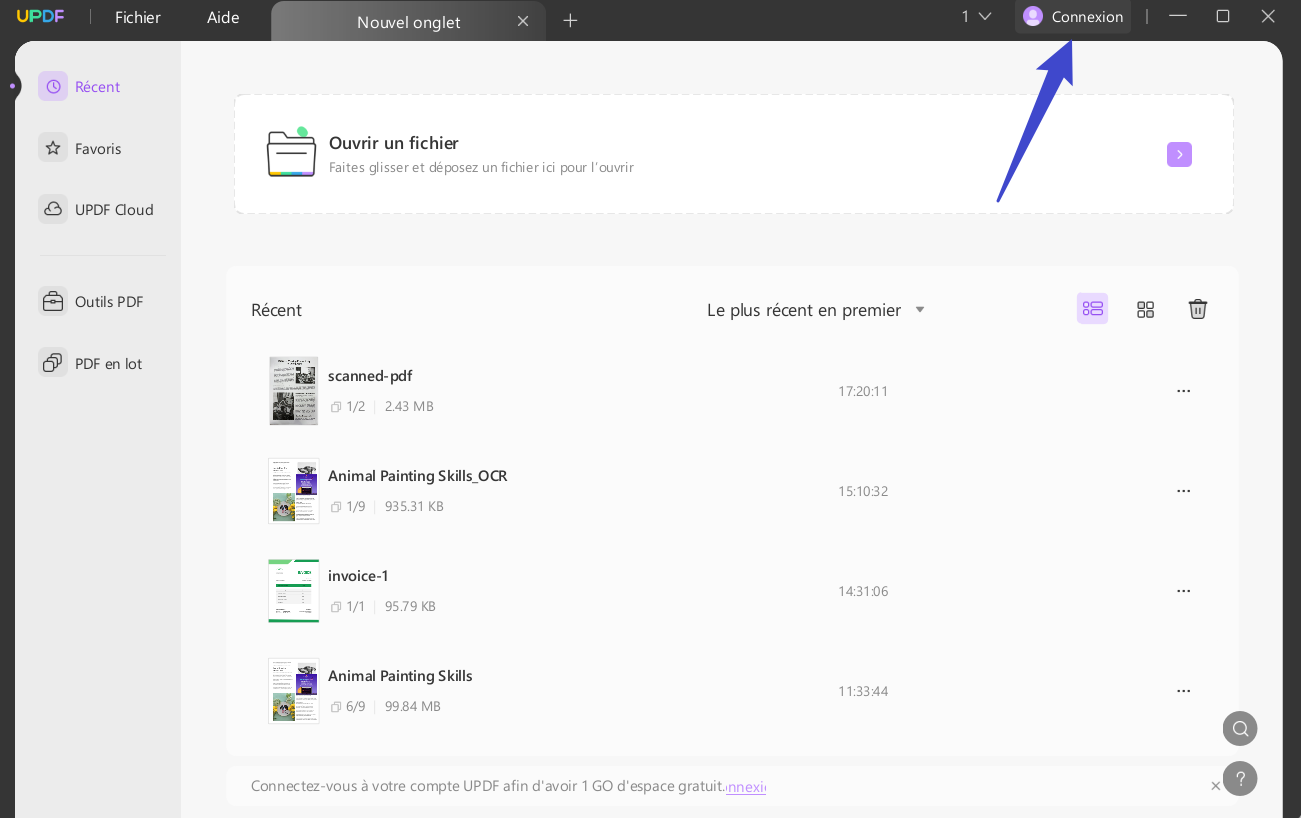Dismiss the bottom login banner
The height and width of the screenshot is (818, 1301).
coord(1216,786)
